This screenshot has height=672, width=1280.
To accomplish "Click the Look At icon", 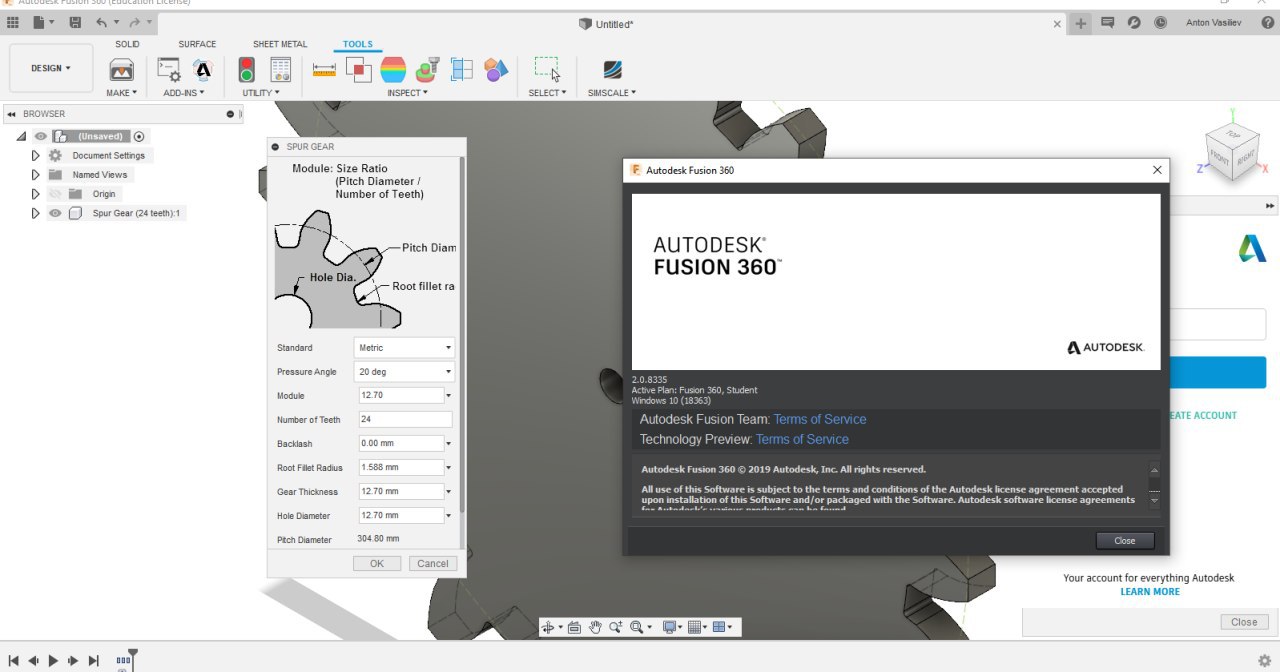I will tap(574, 627).
